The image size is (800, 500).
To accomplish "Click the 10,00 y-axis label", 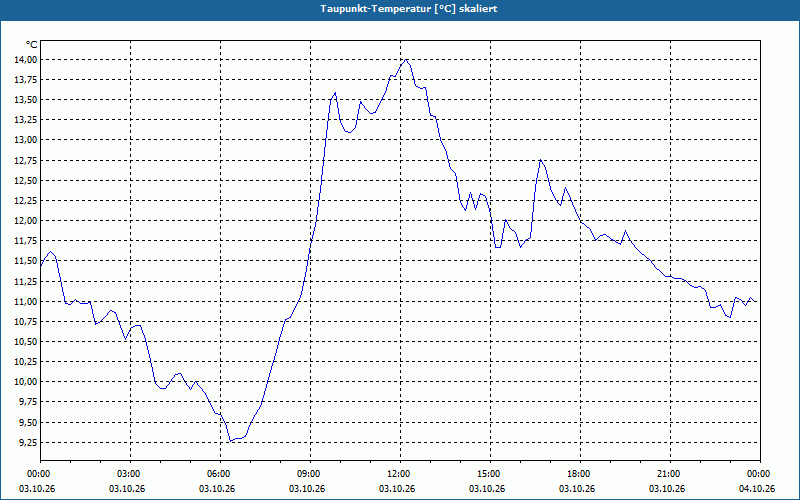I will point(26,382).
